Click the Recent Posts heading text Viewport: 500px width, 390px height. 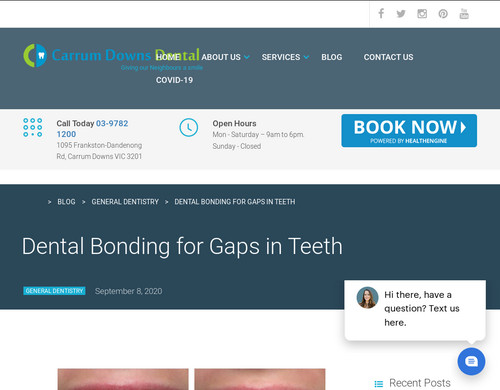click(420, 383)
